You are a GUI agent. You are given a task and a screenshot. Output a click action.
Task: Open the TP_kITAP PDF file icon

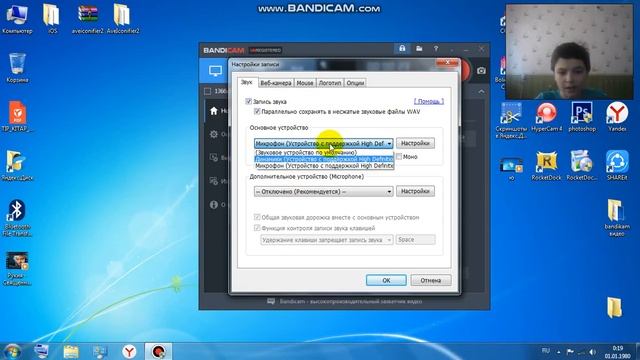(x=17, y=117)
